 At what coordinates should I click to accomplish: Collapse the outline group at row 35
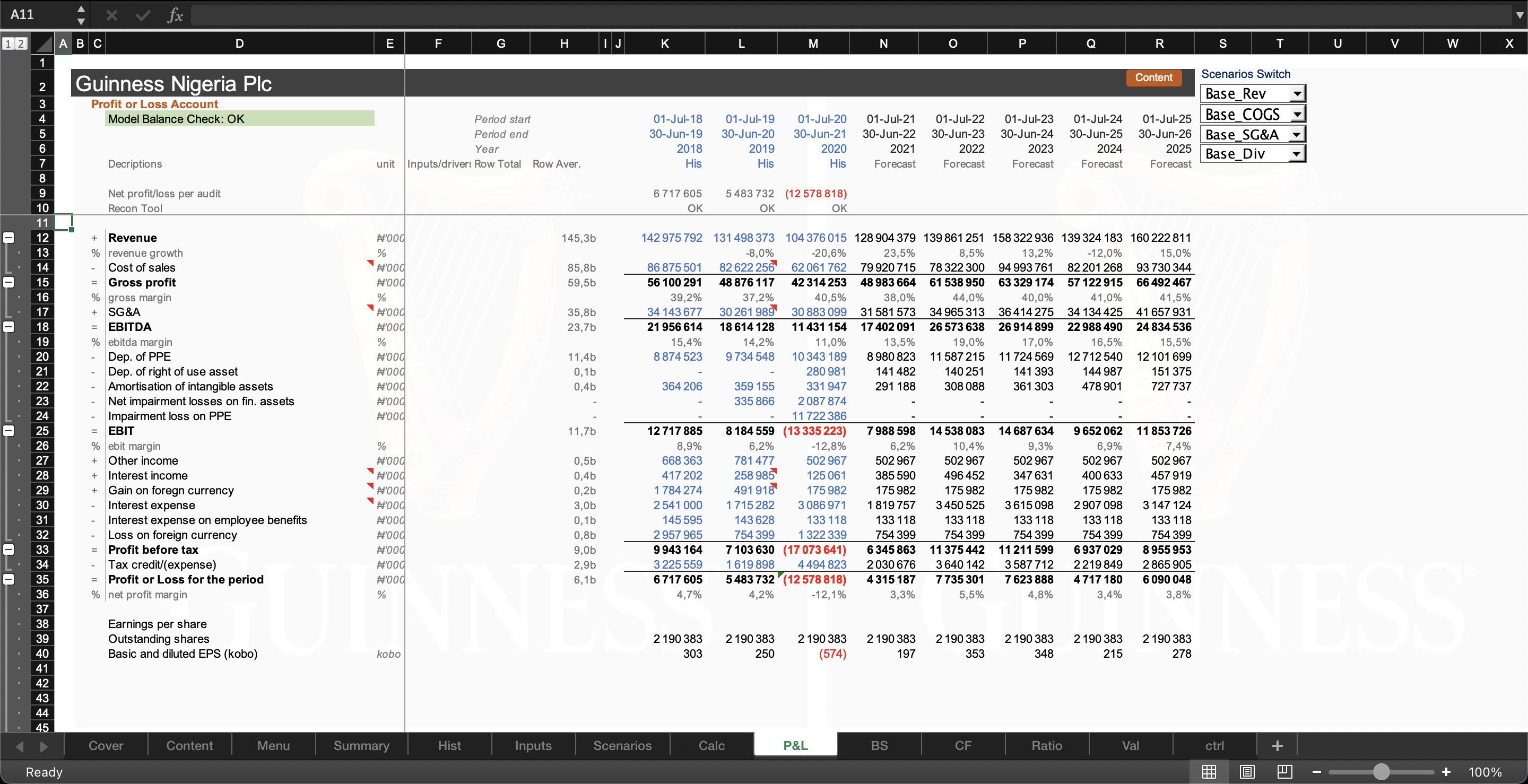9,579
